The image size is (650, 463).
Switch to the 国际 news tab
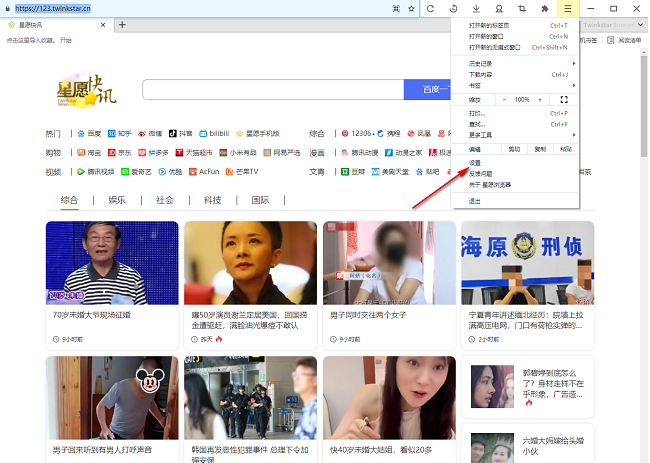click(260, 200)
